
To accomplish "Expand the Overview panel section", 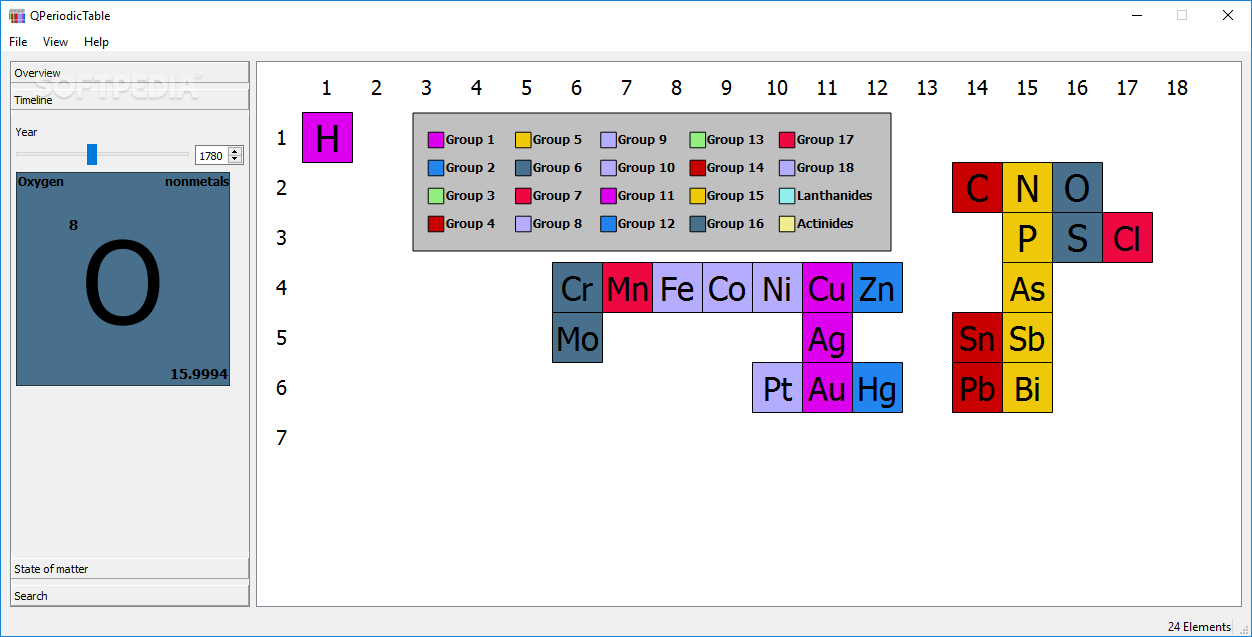I will point(129,73).
